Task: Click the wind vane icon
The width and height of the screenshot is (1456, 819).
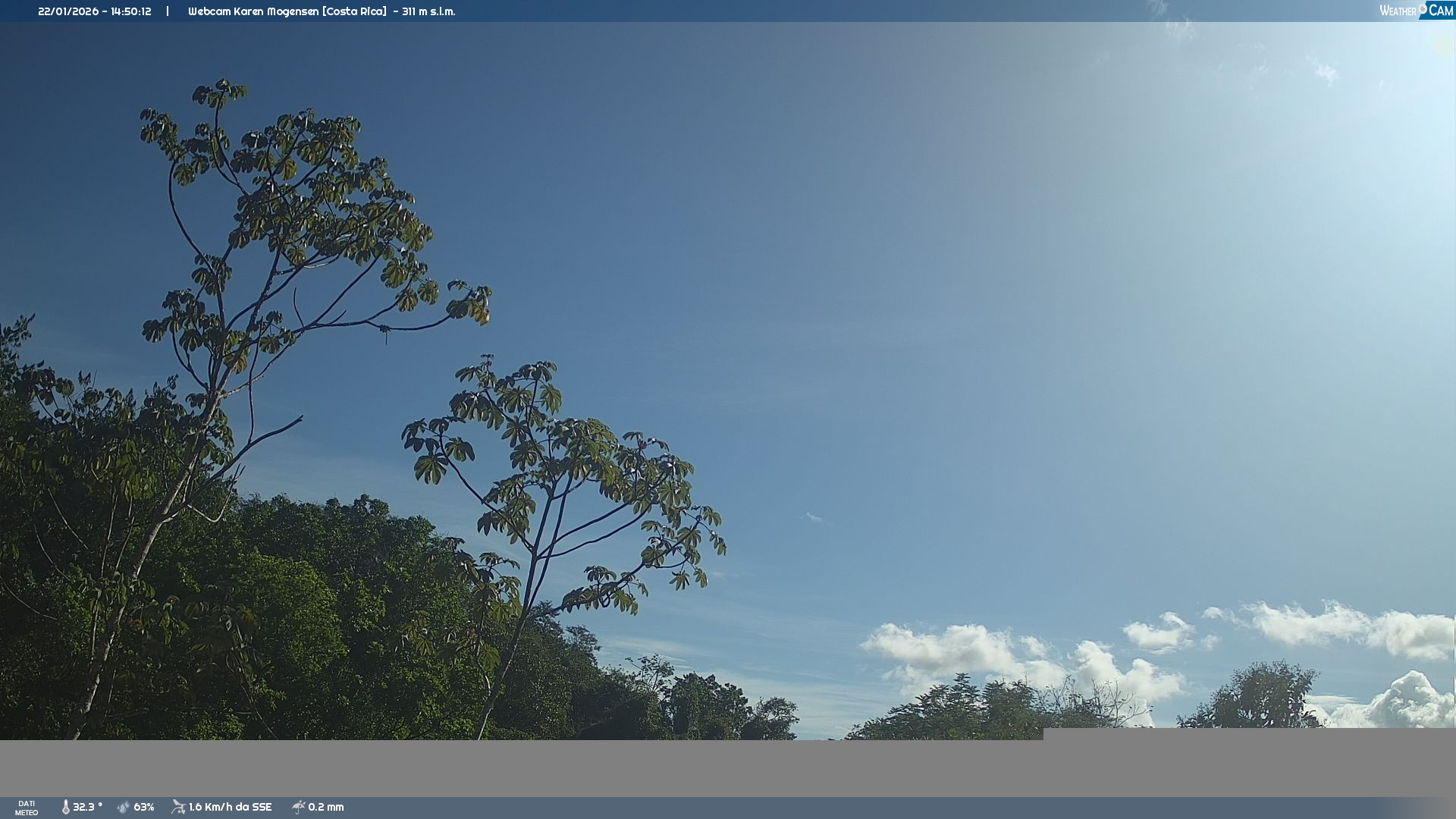Action: (x=178, y=807)
